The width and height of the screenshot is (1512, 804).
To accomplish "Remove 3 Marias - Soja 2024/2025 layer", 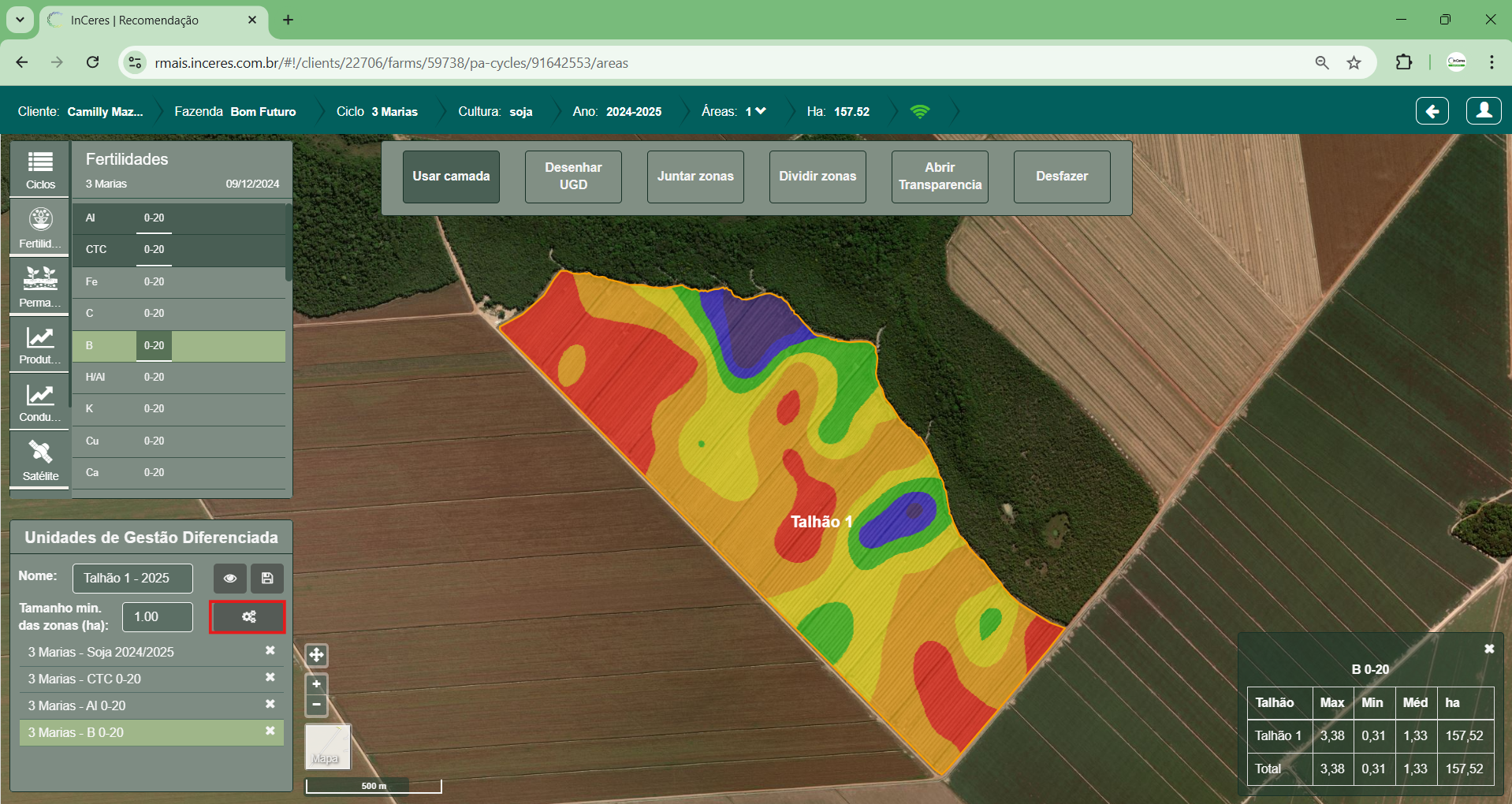I will (270, 650).
